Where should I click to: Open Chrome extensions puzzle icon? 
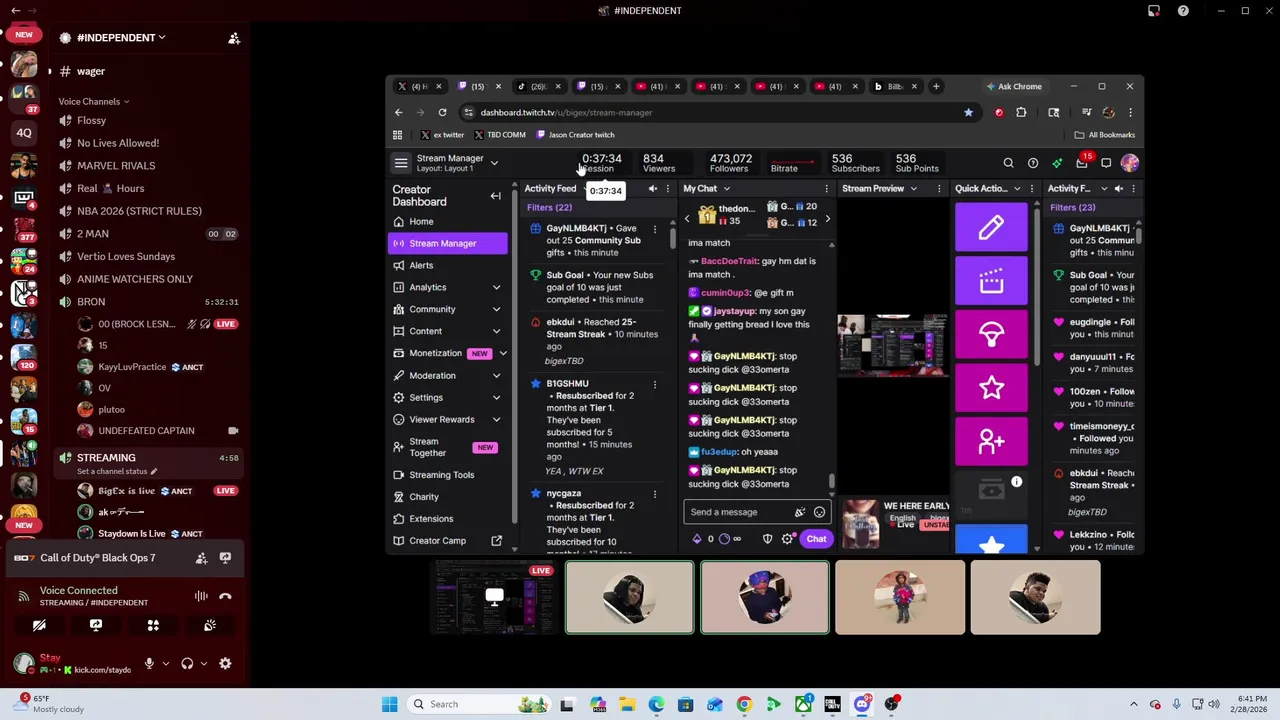pyautogui.click(x=1021, y=112)
